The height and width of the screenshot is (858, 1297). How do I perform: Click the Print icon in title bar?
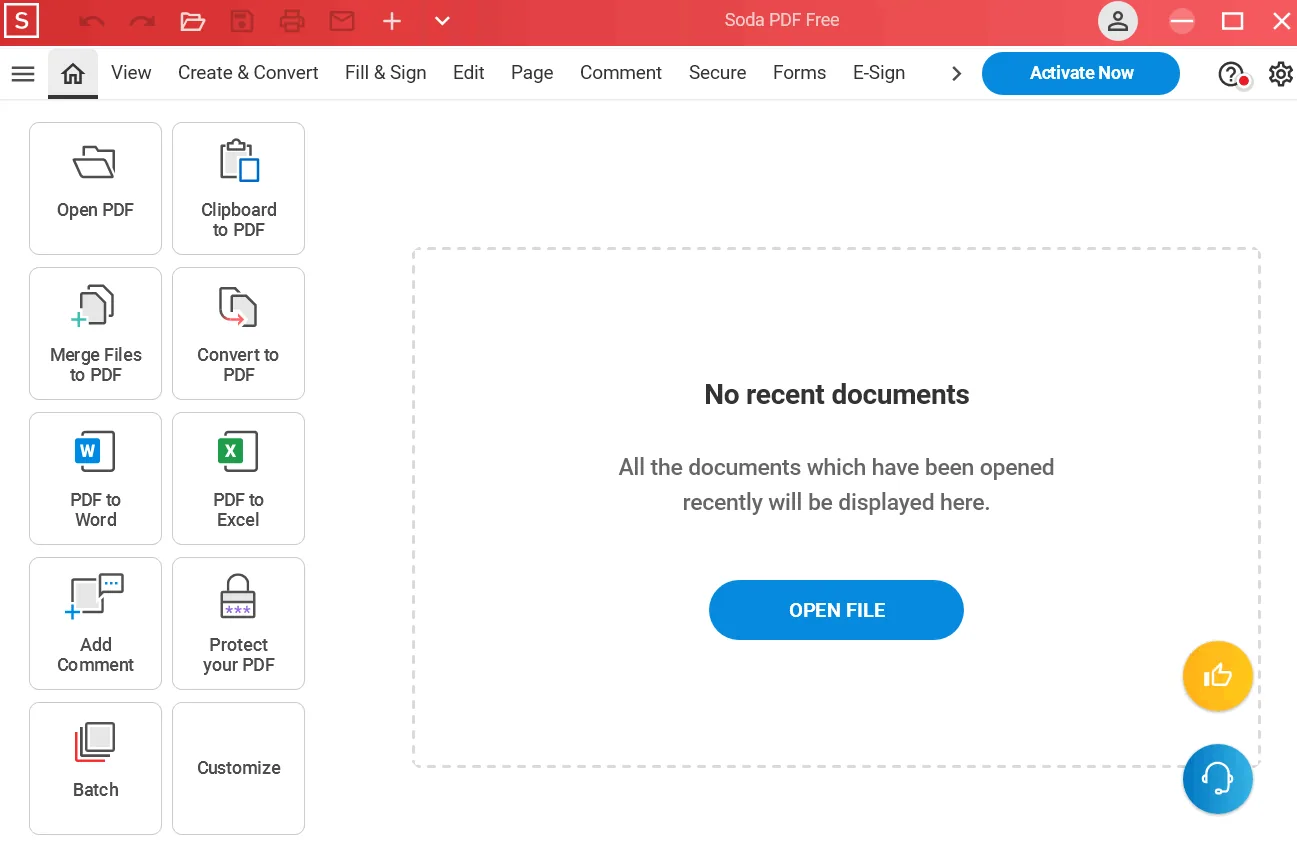click(x=292, y=21)
